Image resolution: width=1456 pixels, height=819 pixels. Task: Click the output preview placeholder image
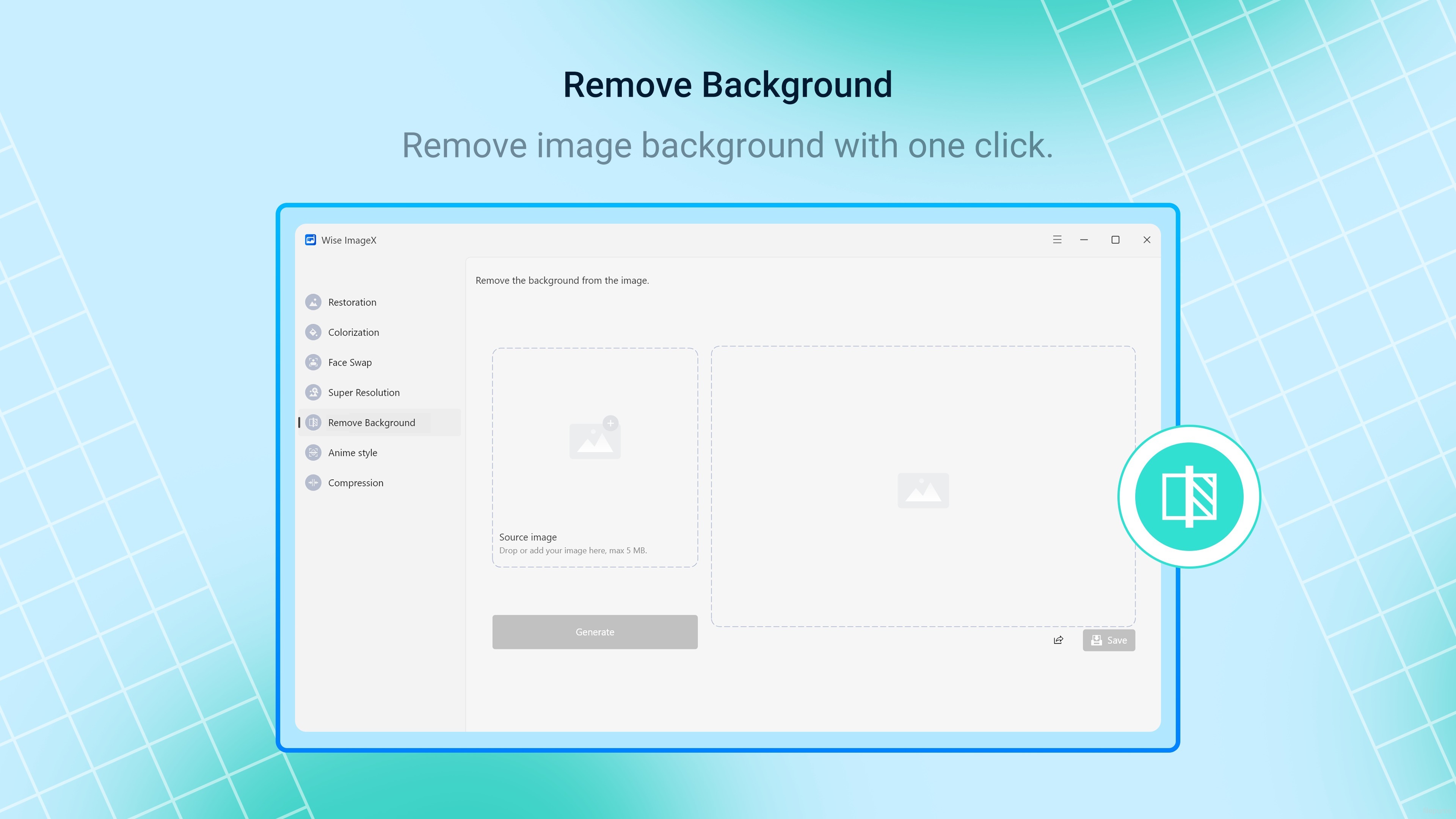923,490
